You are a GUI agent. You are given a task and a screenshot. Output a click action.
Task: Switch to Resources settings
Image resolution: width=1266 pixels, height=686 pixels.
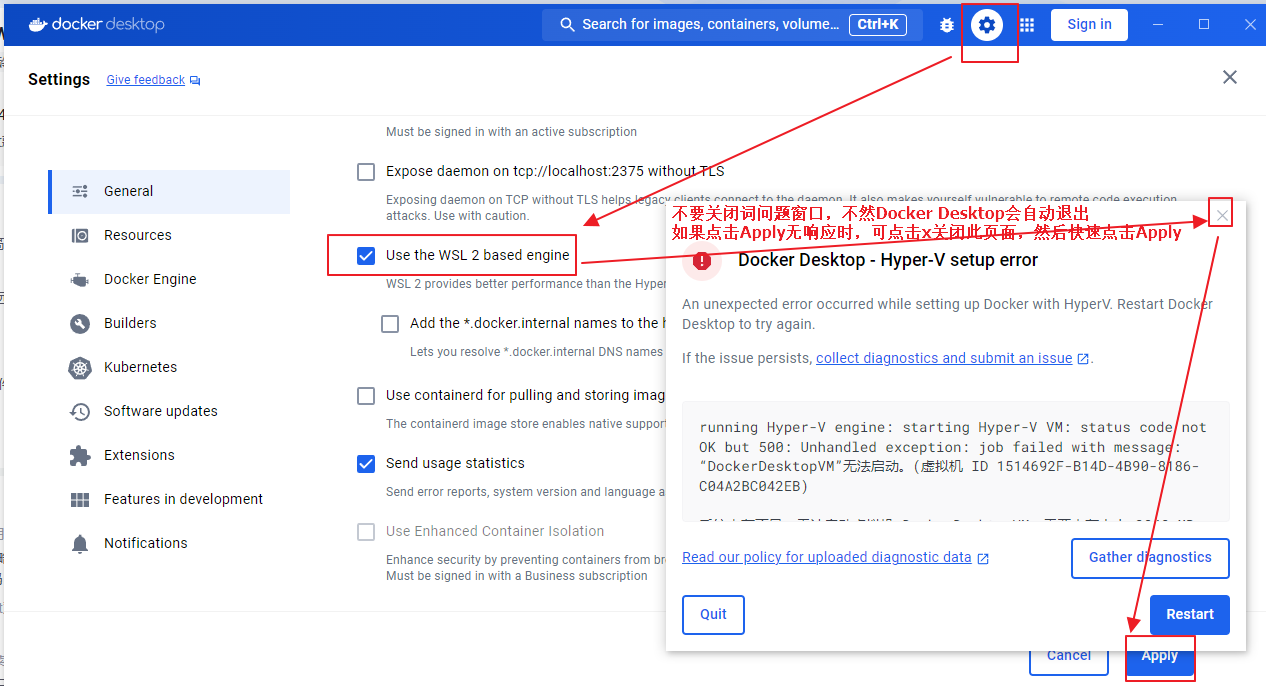pyautogui.click(x=169, y=235)
